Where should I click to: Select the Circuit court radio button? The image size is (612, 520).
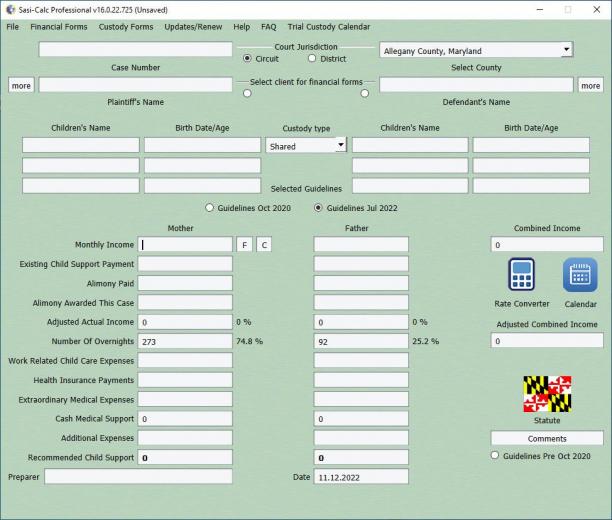pos(247,58)
